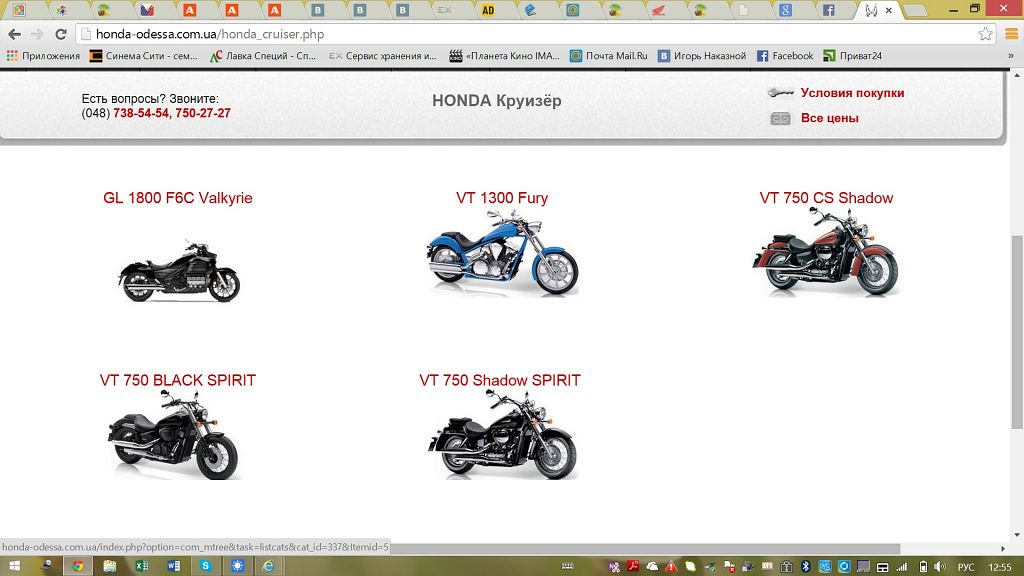1024x576 pixels.
Task: Open the Приват24 bookmark
Action: click(x=853, y=56)
